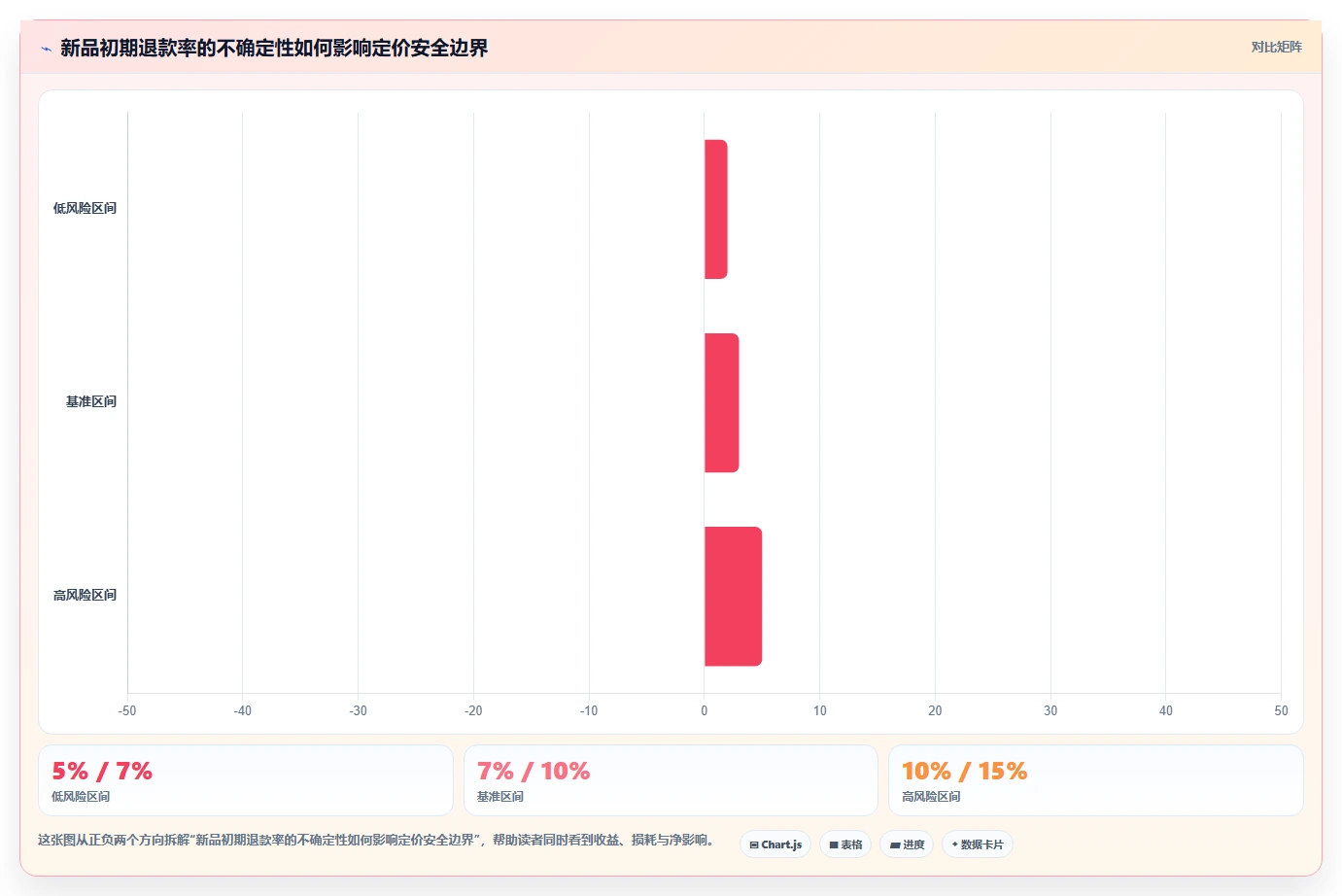Viewport: 1342px width, 896px height.
Task: Click the x-axis tick label 20
Action: pos(935,710)
